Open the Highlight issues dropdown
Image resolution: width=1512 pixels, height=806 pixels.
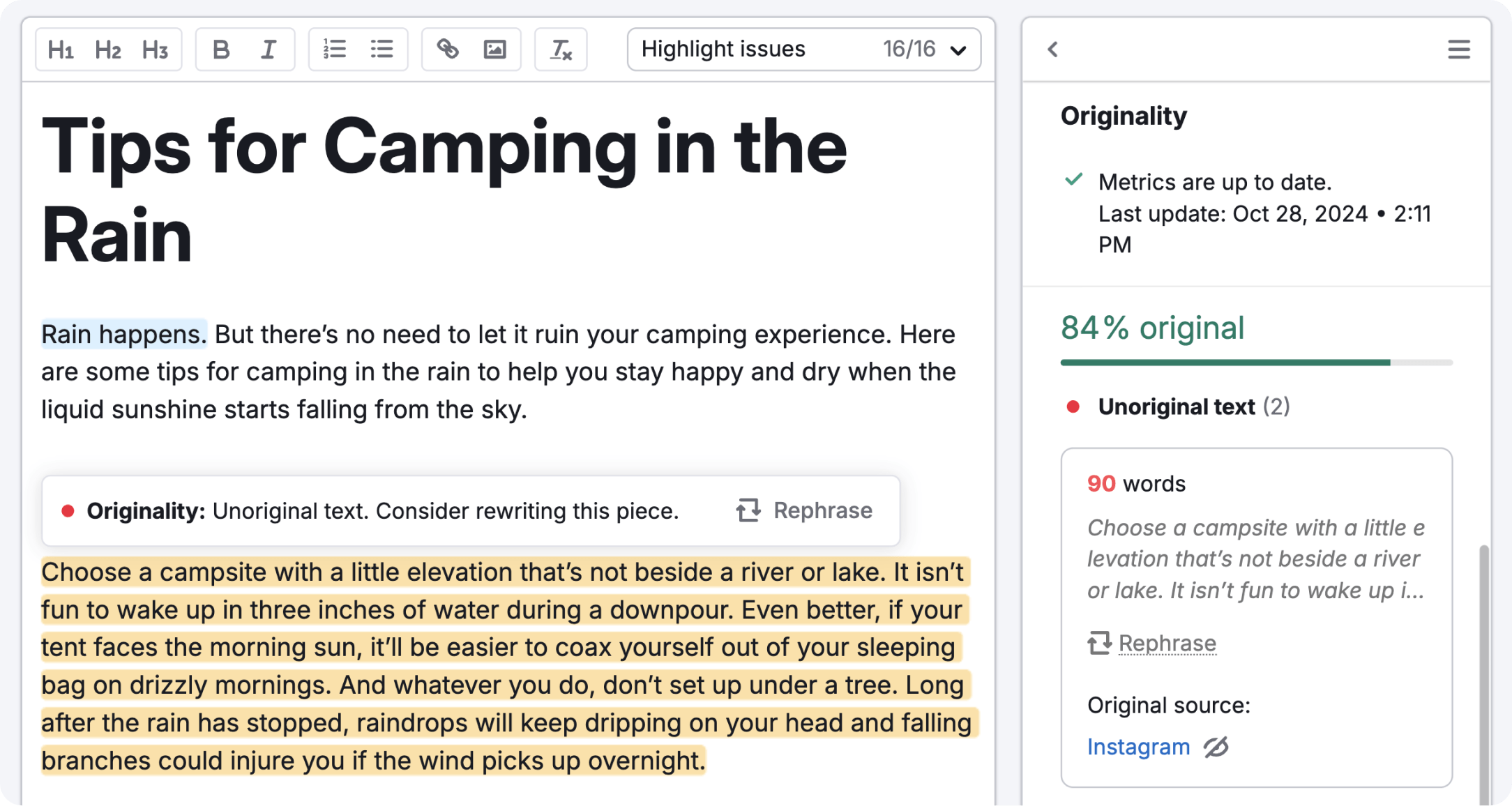(x=958, y=50)
